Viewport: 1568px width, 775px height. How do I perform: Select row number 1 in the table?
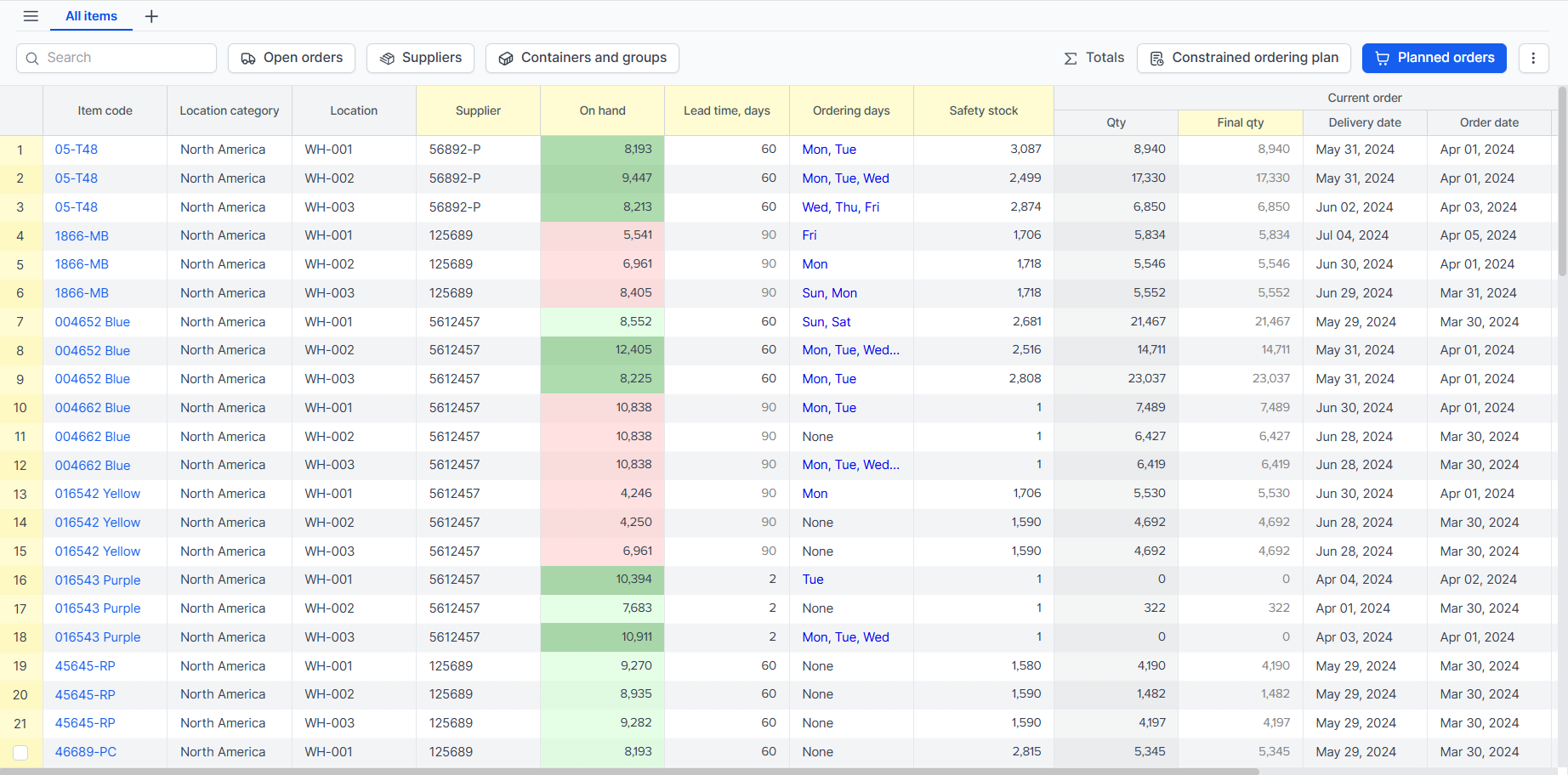(20, 150)
